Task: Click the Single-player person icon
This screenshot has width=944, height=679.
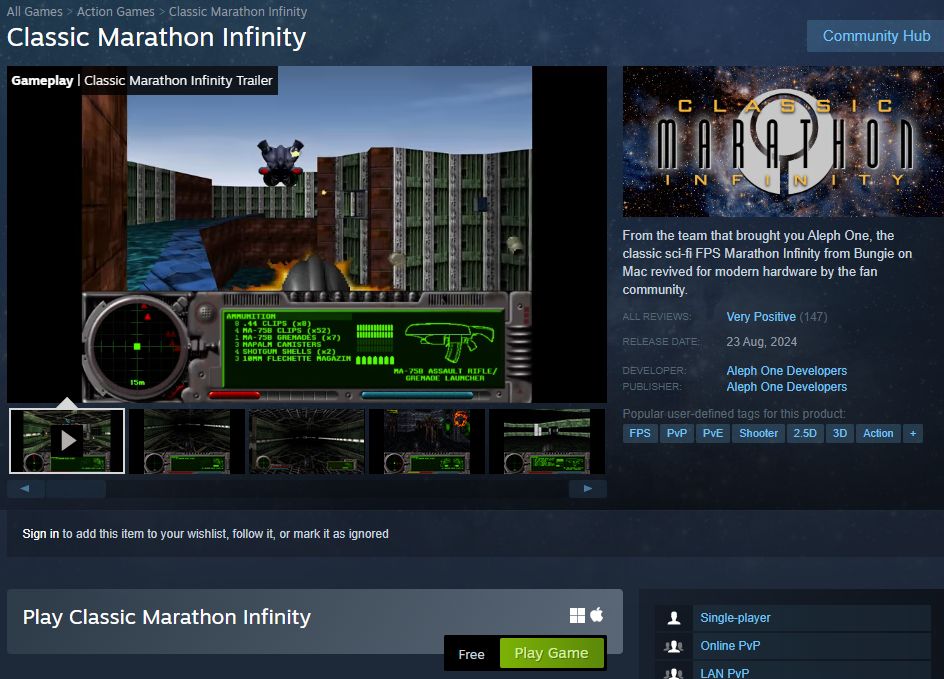Action: (674, 618)
